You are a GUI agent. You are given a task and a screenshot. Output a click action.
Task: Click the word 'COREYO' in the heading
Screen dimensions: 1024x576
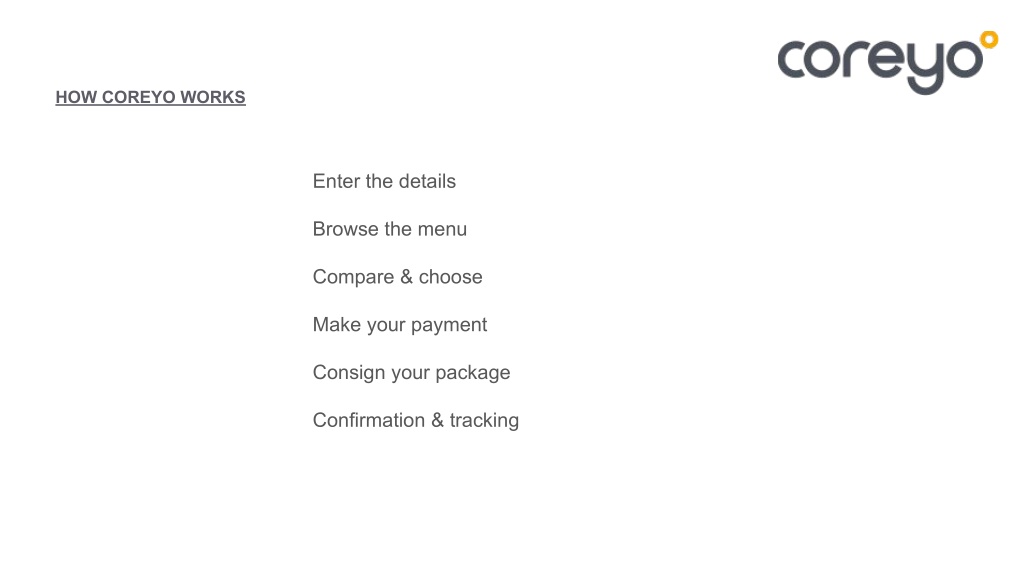coord(138,97)
